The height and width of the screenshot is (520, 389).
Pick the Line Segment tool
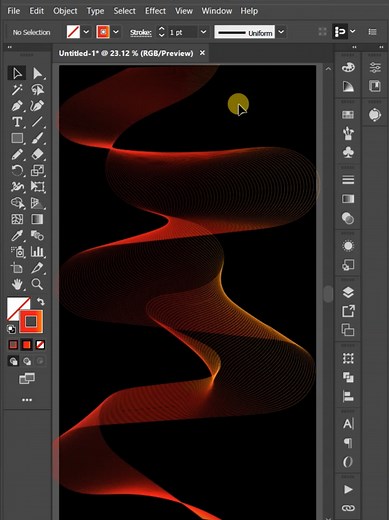click(x=37, y=122)
